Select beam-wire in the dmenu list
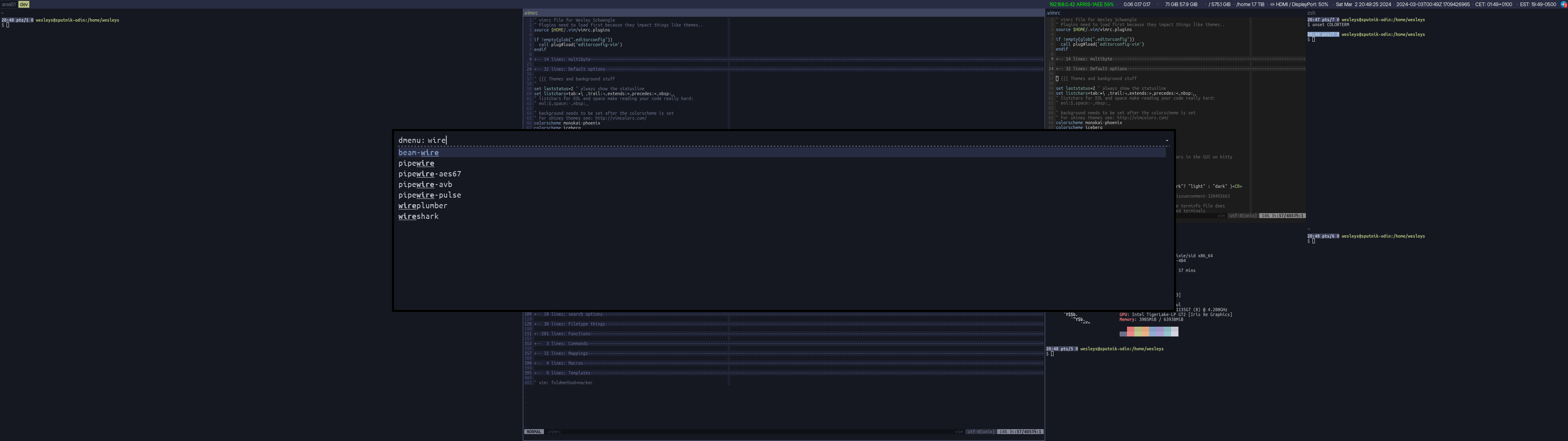Screen dimensions: 1568x441 (418, 152)
